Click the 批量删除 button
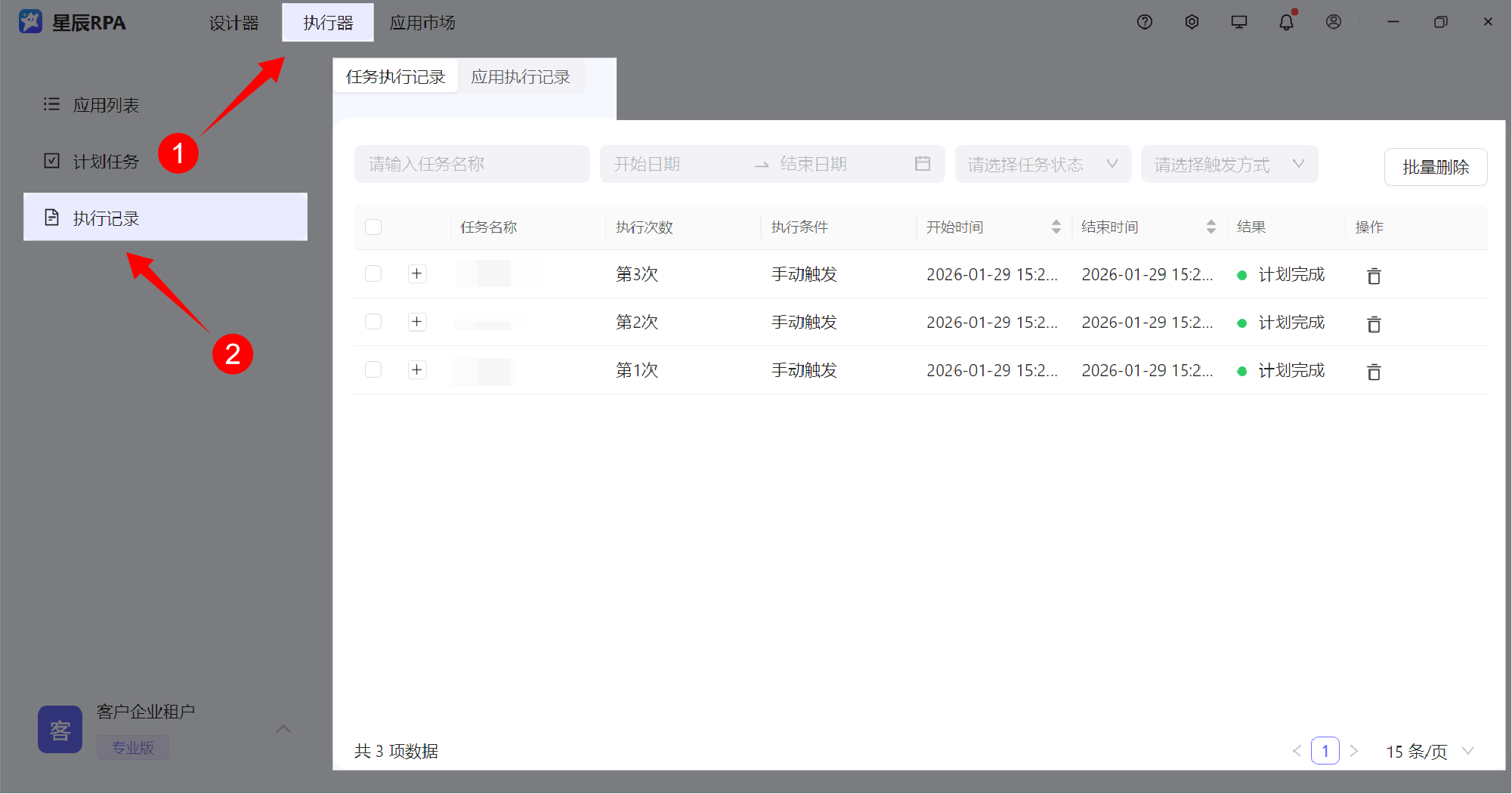The image size is (1512, 794). pos(1435,167)
